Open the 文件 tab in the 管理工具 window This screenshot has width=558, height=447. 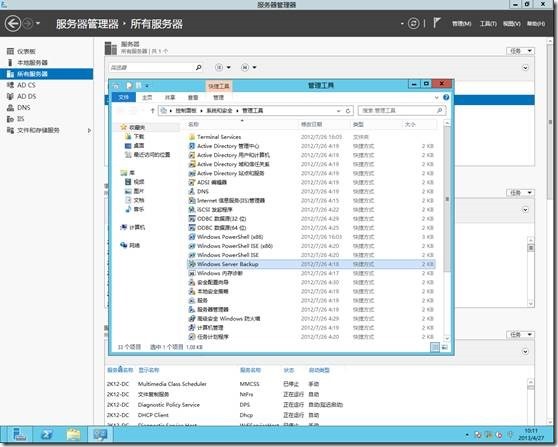123,98
